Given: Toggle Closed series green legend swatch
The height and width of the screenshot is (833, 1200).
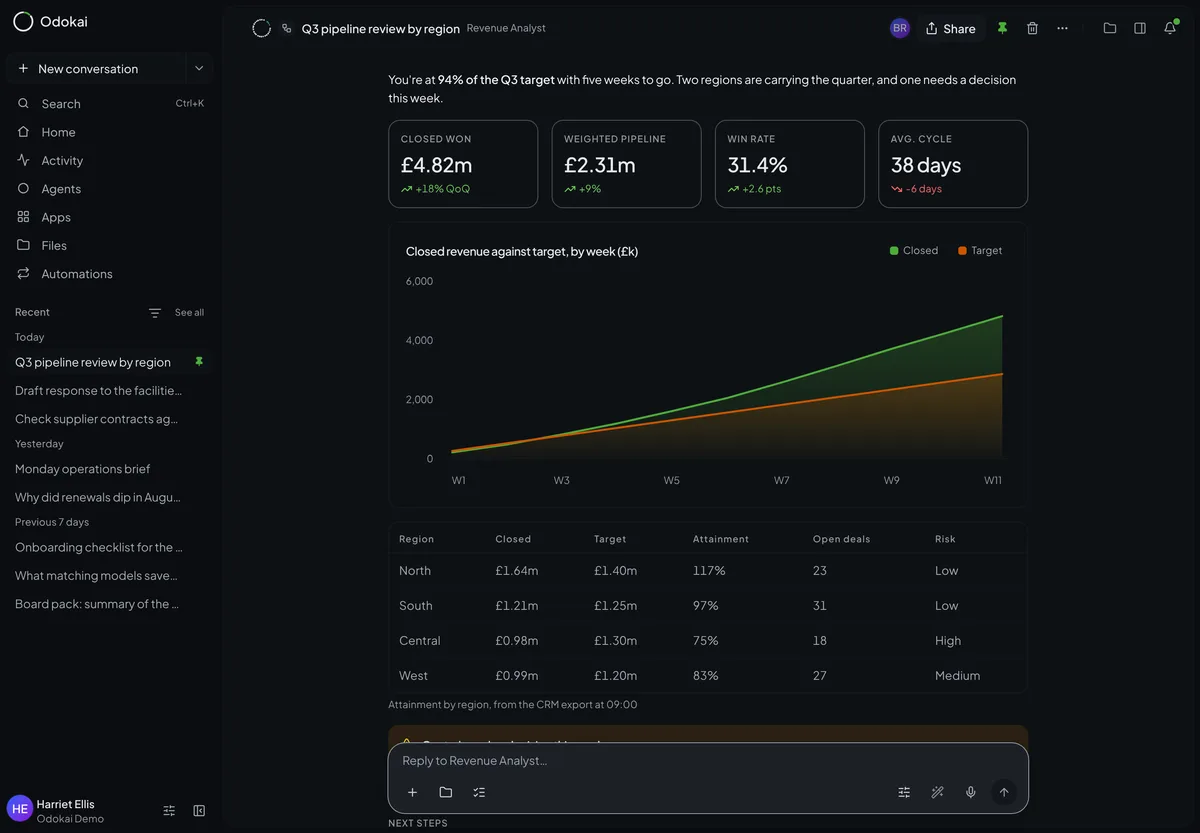Looking at the screenshot, I should tap(894, 251).
